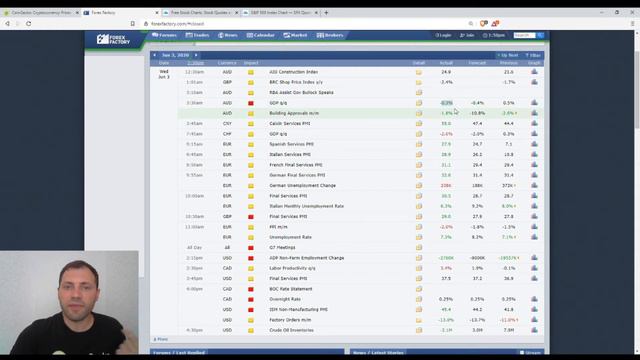This screenshot has width=640, height=360.
Task: Click the red impact icon for GBP Final Services PMI
Action: click(251, 217)
